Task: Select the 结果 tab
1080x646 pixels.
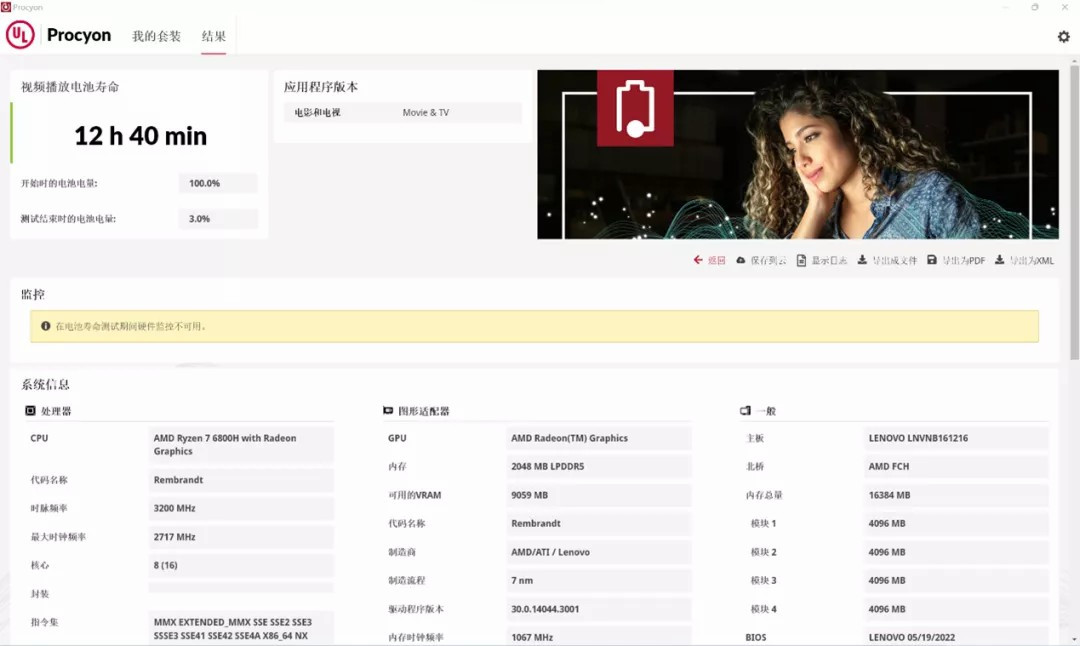Action: [214, 36]
